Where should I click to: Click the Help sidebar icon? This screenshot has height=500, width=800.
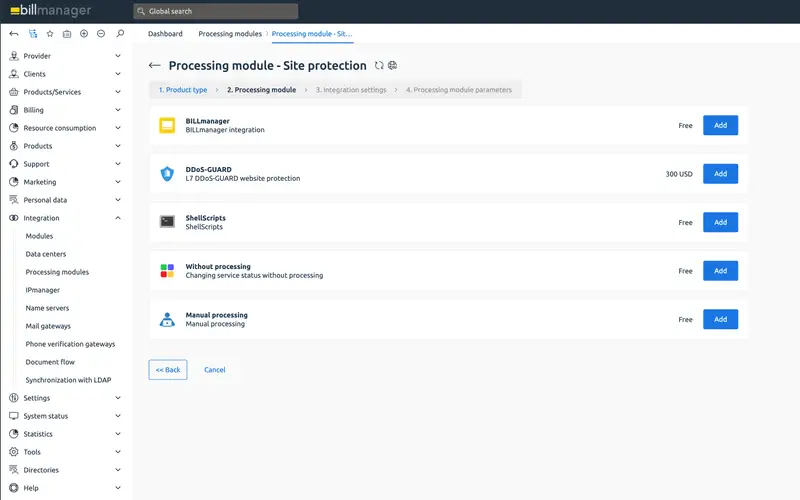[x=14, y=488]
